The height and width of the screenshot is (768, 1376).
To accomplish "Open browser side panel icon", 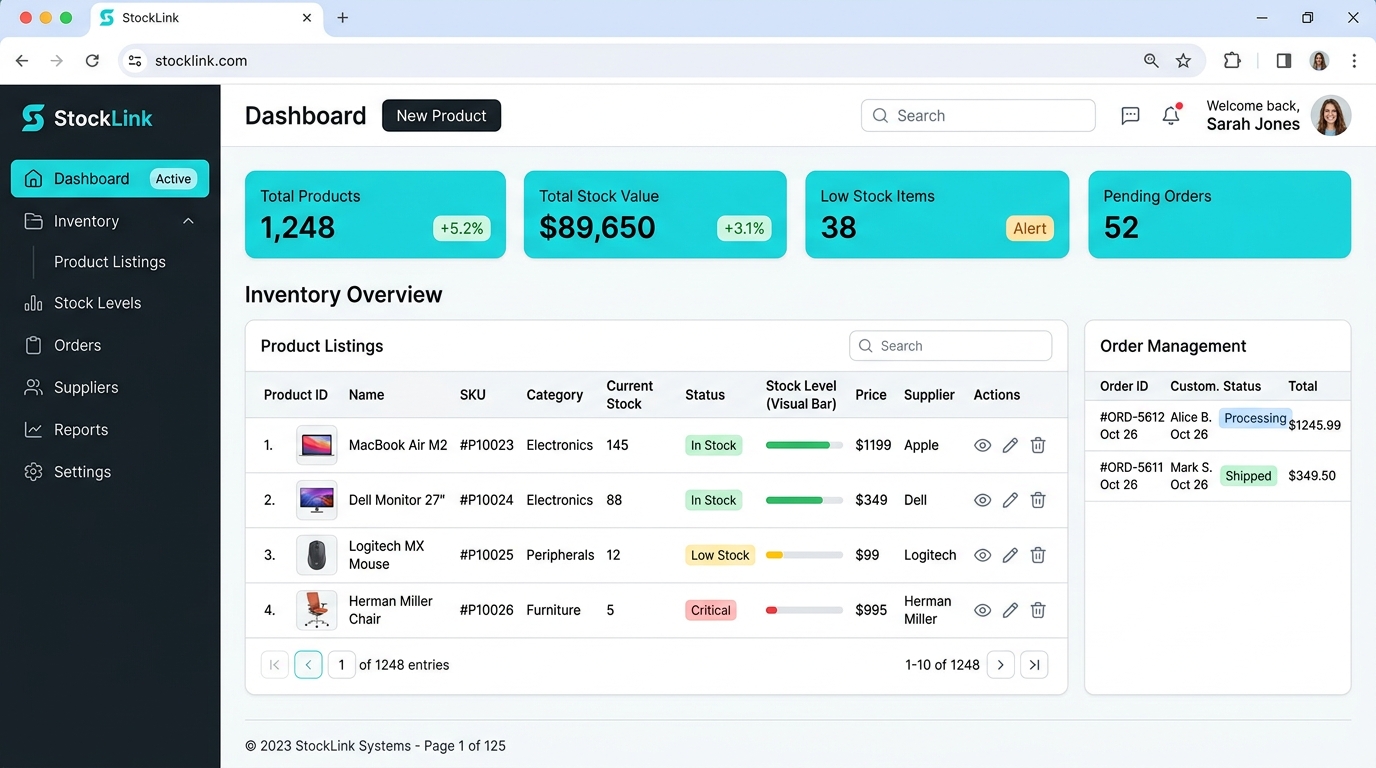I will point(1284,61).
